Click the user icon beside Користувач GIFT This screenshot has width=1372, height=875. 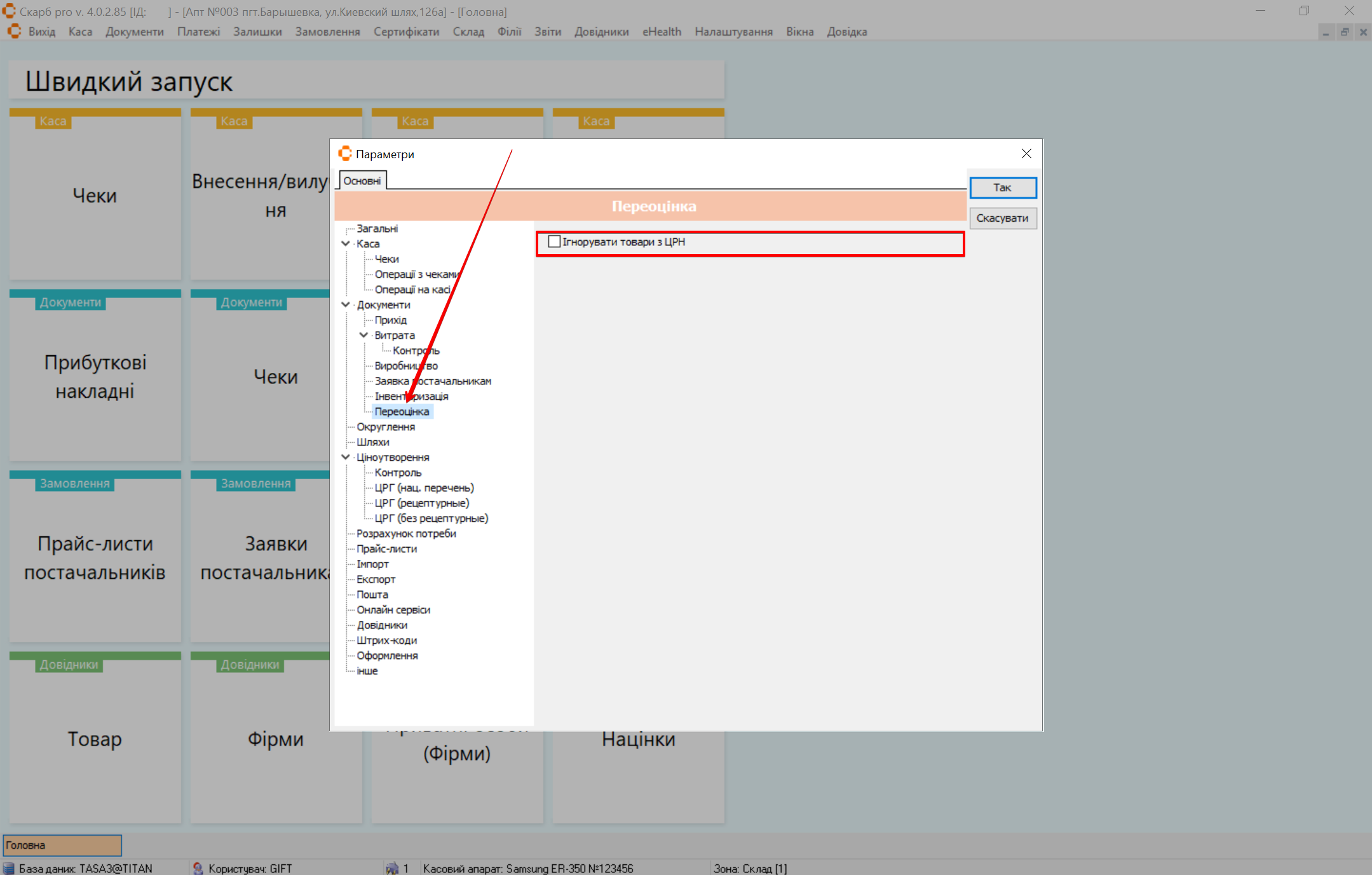(198, 868)
